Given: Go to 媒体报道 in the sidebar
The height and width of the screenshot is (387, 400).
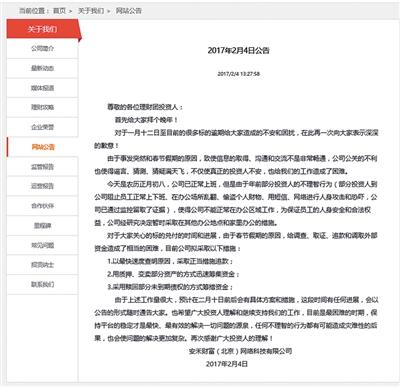Looking at the screenshot, I should [x=42, y=88].
